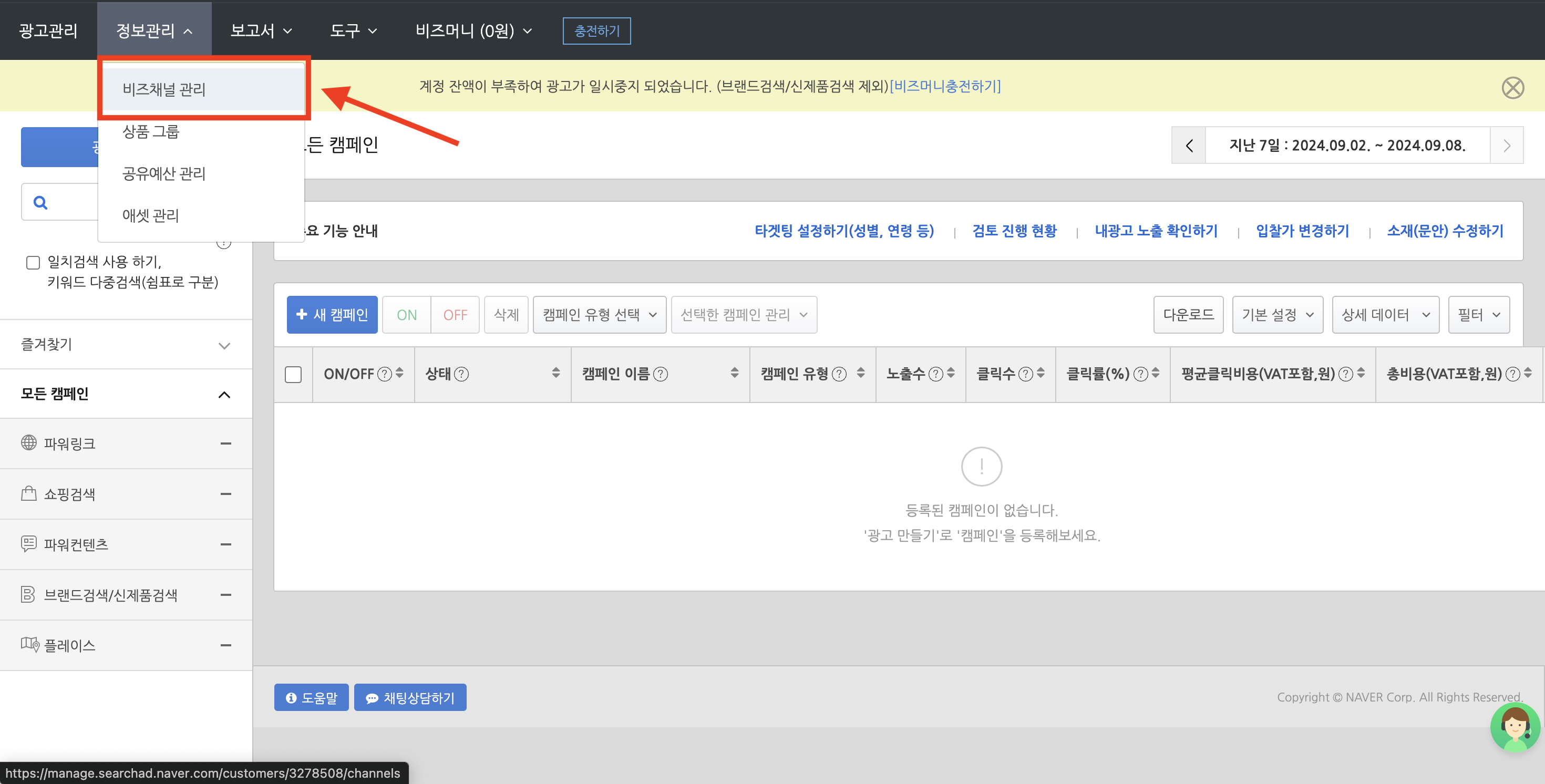The image size is (1545, 784).
Task: Toggle 정보관리 top menu
Action: click(154, 30)
